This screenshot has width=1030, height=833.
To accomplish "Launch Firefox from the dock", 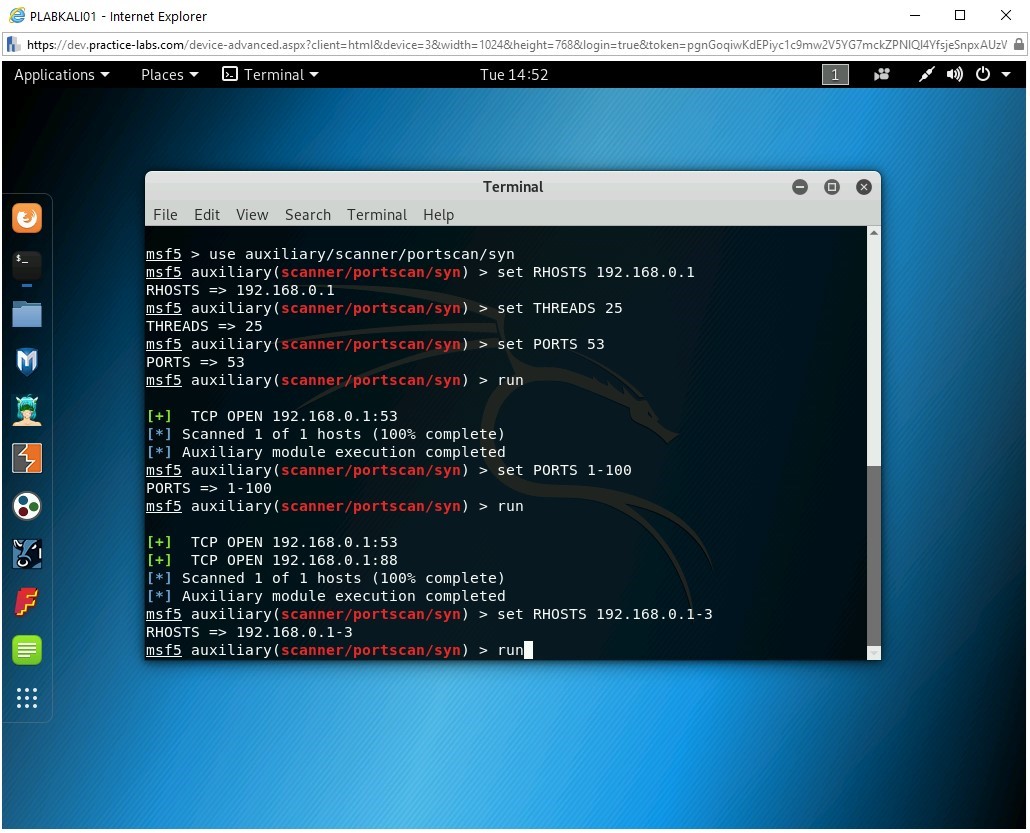I will coord(27,218).
